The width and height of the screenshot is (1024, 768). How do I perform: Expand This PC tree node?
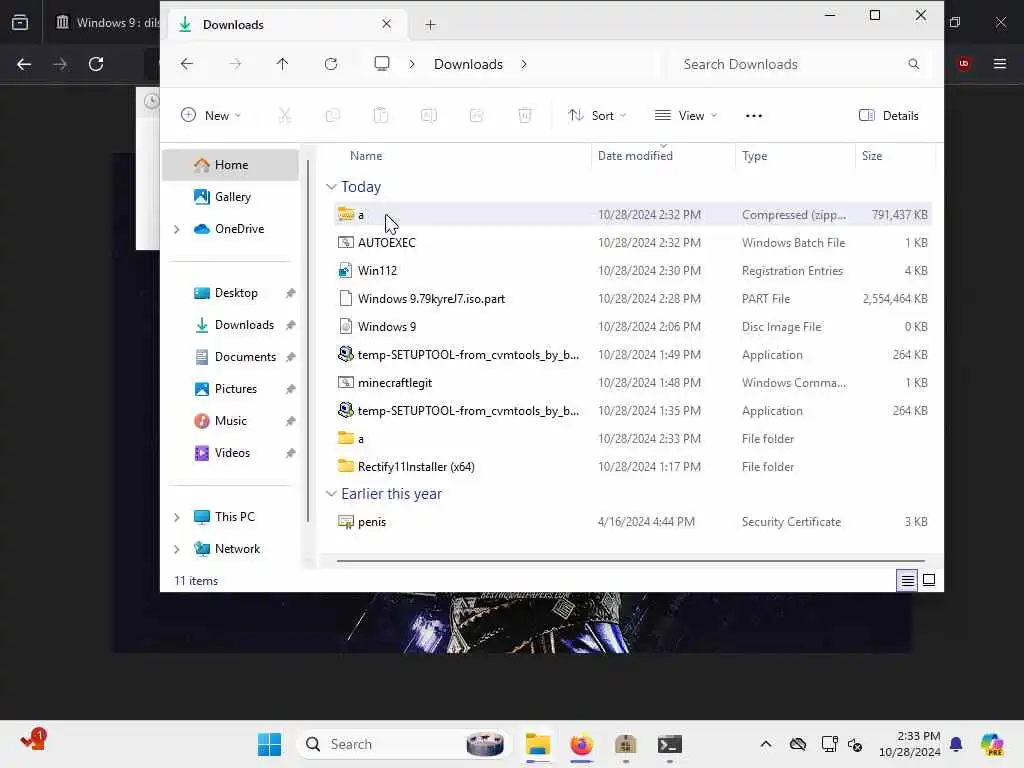tap(176, 517)
